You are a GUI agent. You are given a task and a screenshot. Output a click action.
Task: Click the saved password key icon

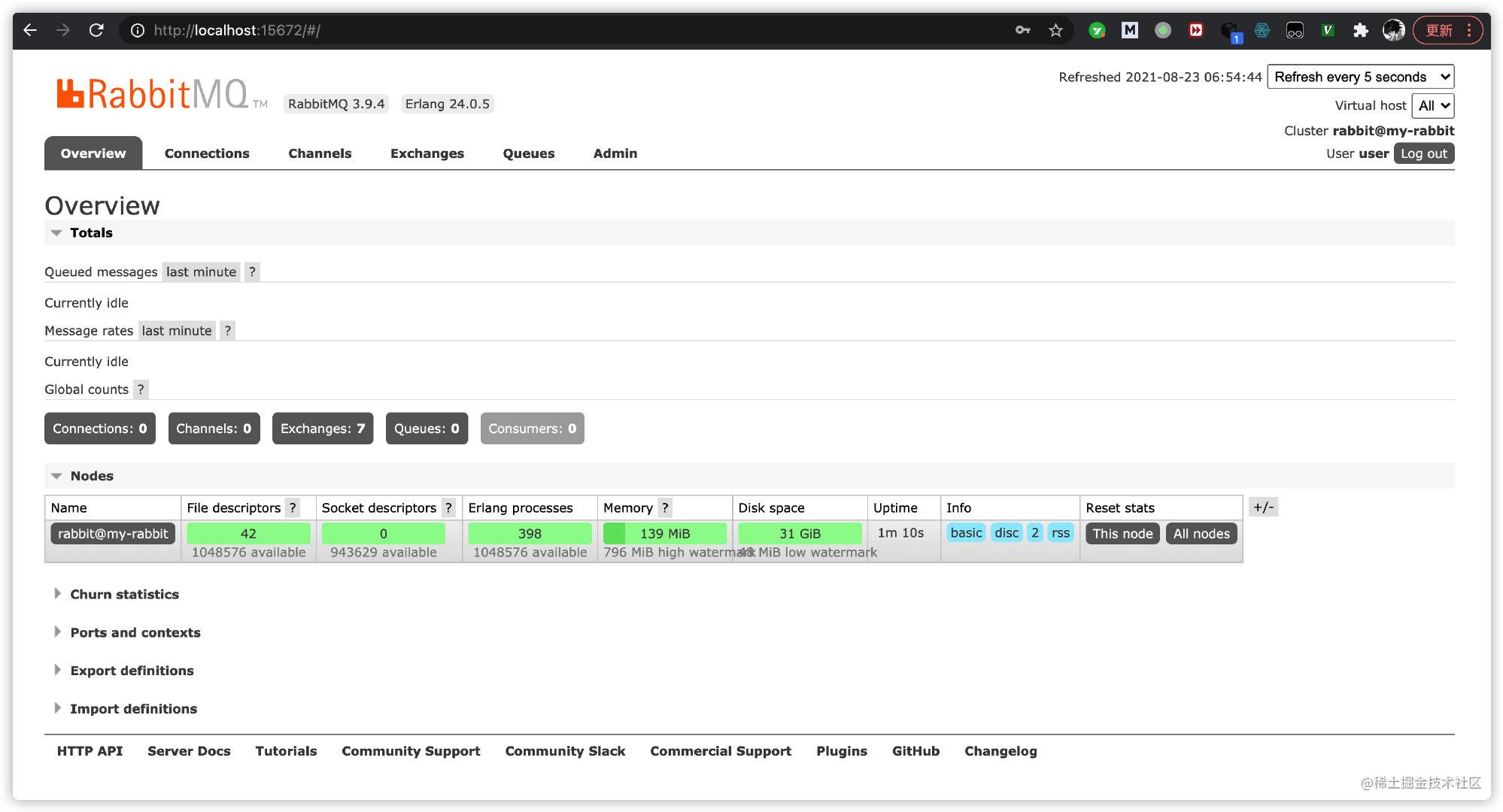tap(1022, 30)
